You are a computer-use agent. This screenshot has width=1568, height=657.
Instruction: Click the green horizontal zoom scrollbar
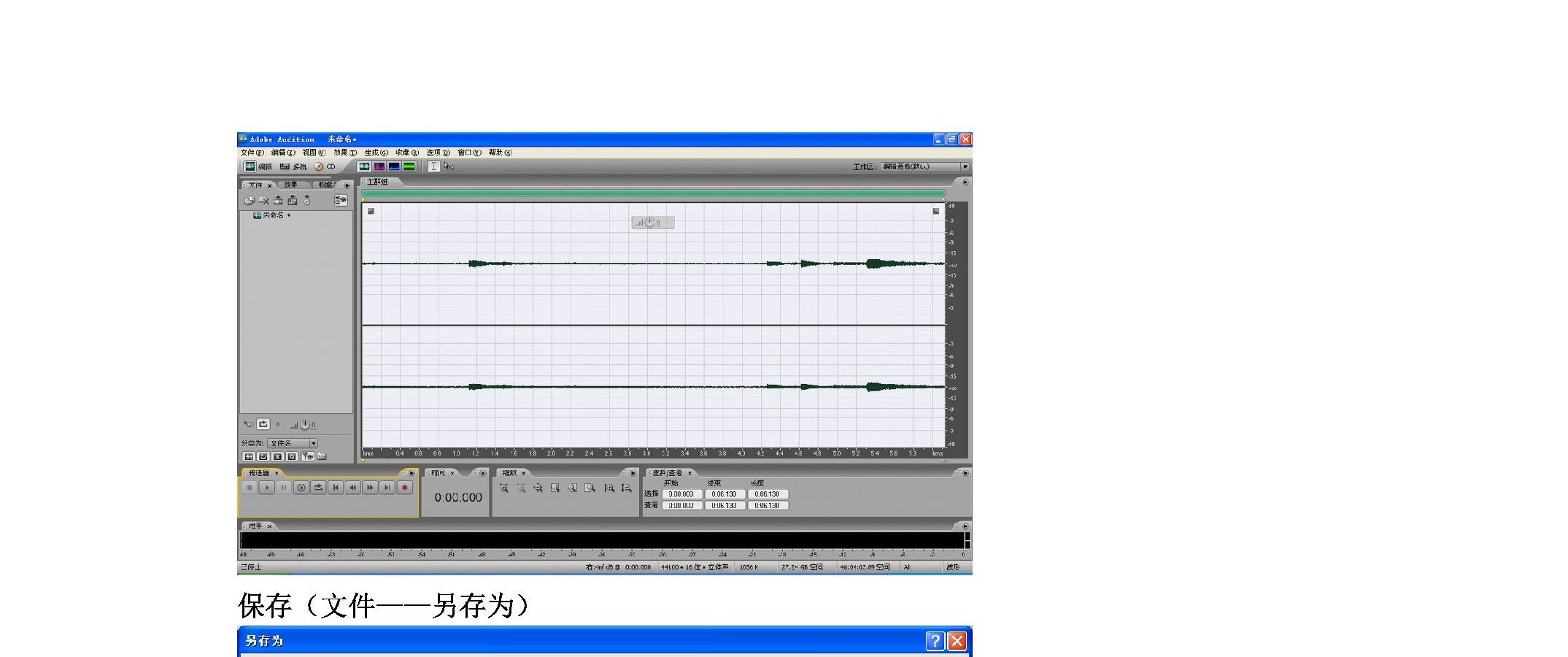[x=653, y=193]
